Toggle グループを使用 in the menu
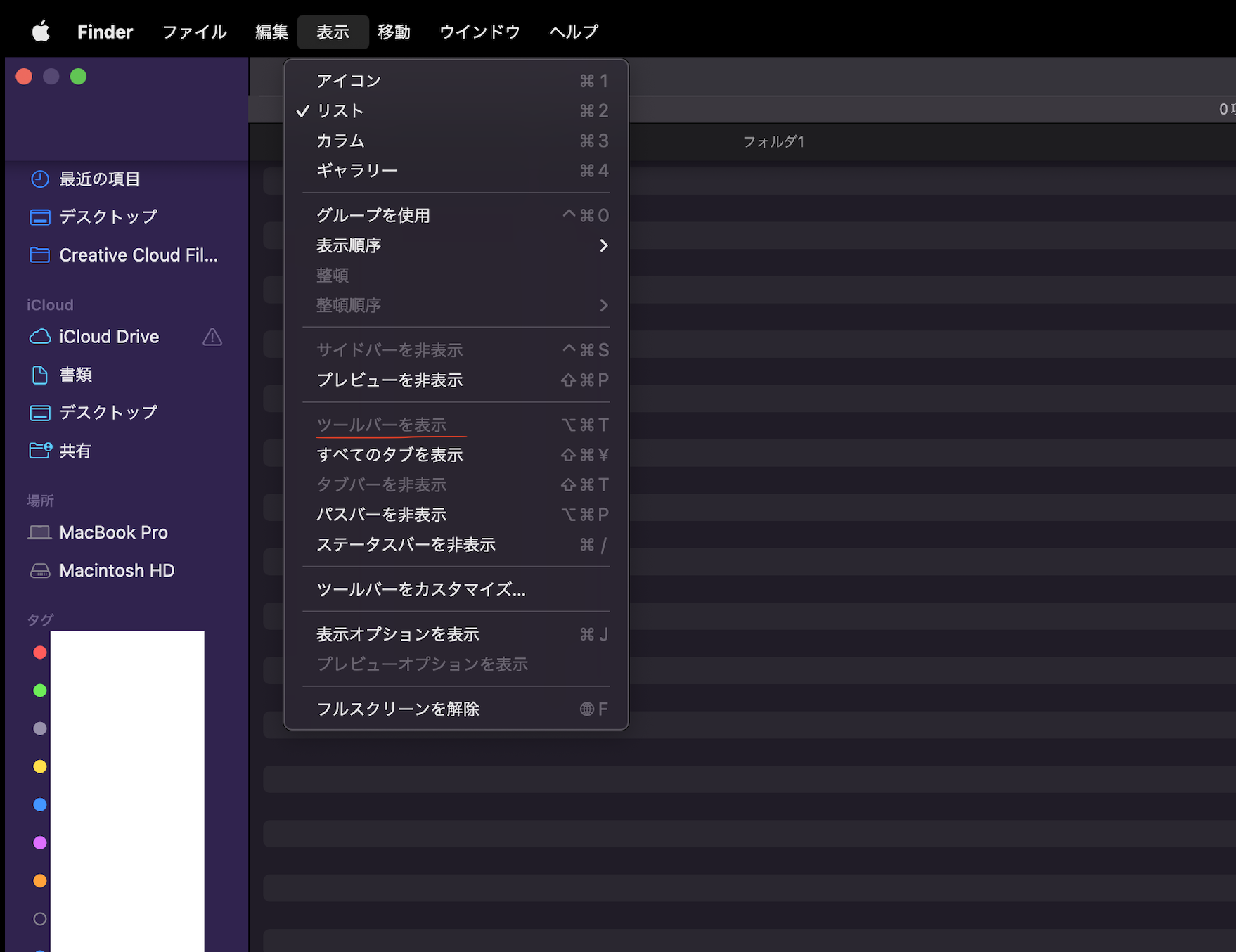This screenshot has width=1236, height=952. point(373,216)
